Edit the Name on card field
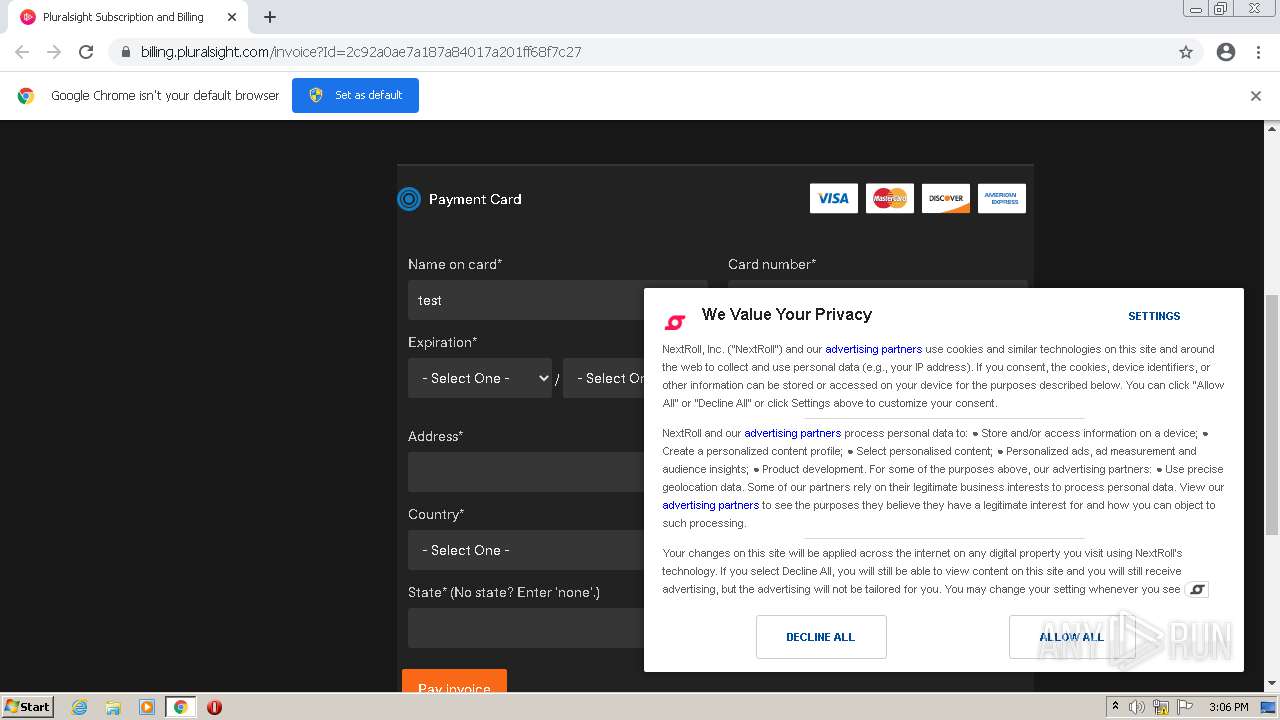 pyautogui.click(x=526, y=300)
